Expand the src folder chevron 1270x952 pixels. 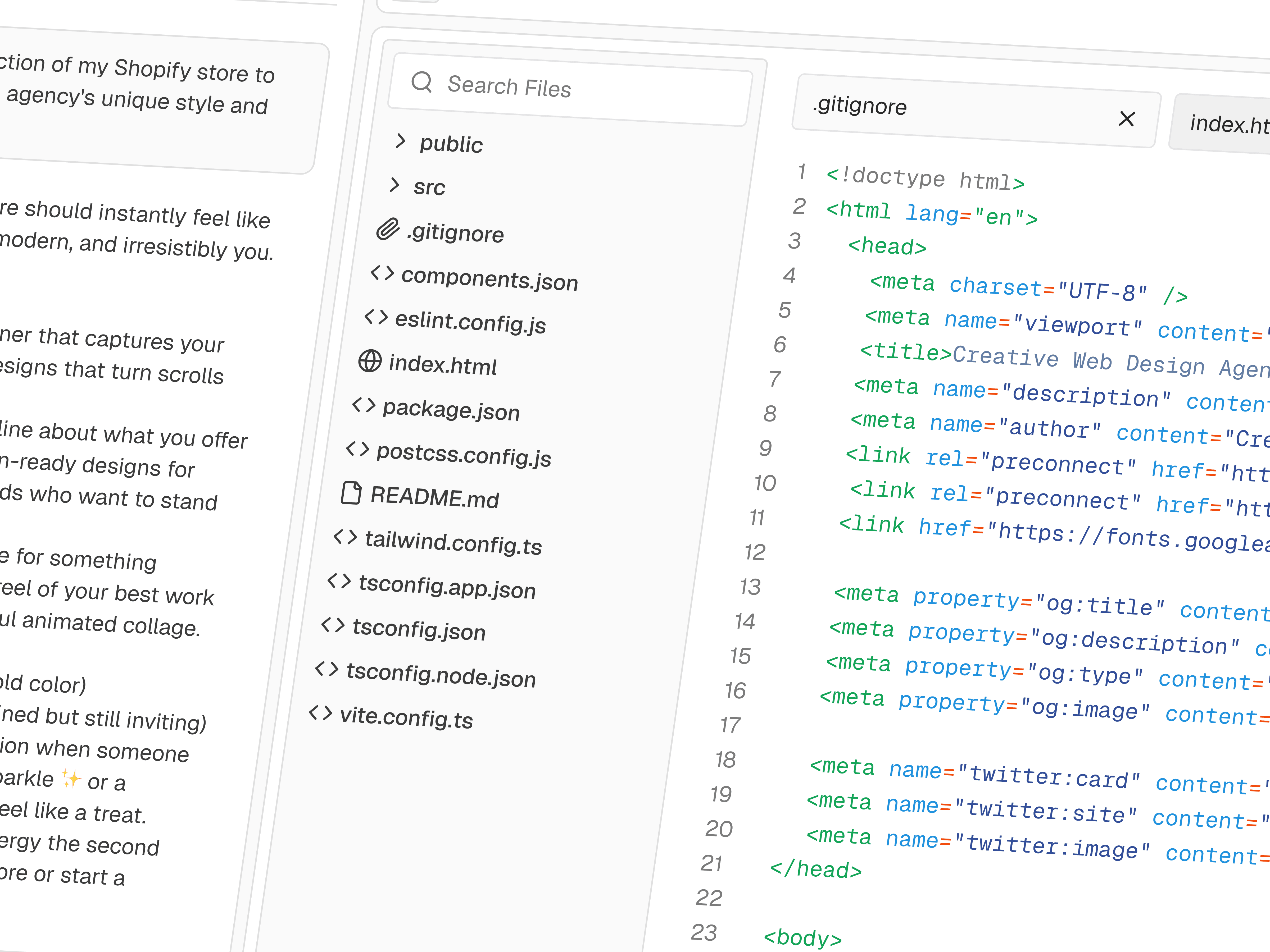394,185
